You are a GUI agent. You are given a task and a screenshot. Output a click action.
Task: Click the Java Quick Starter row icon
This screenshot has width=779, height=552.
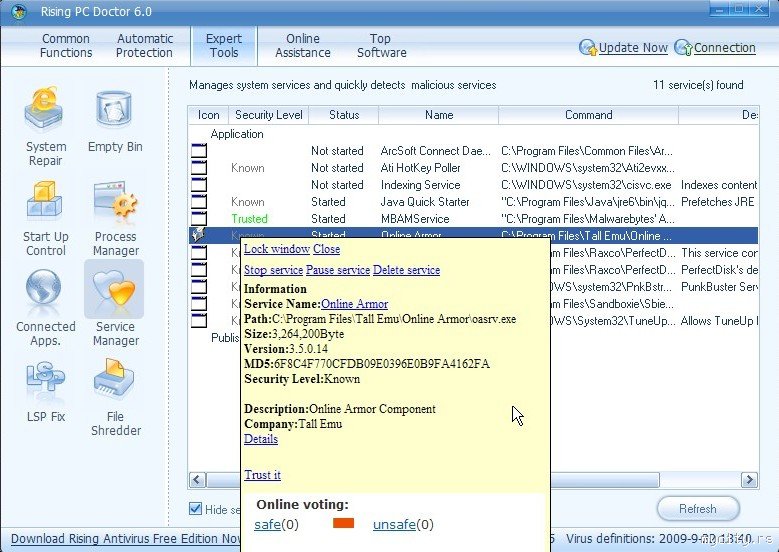pyautogui.click(x=199, y=201)
